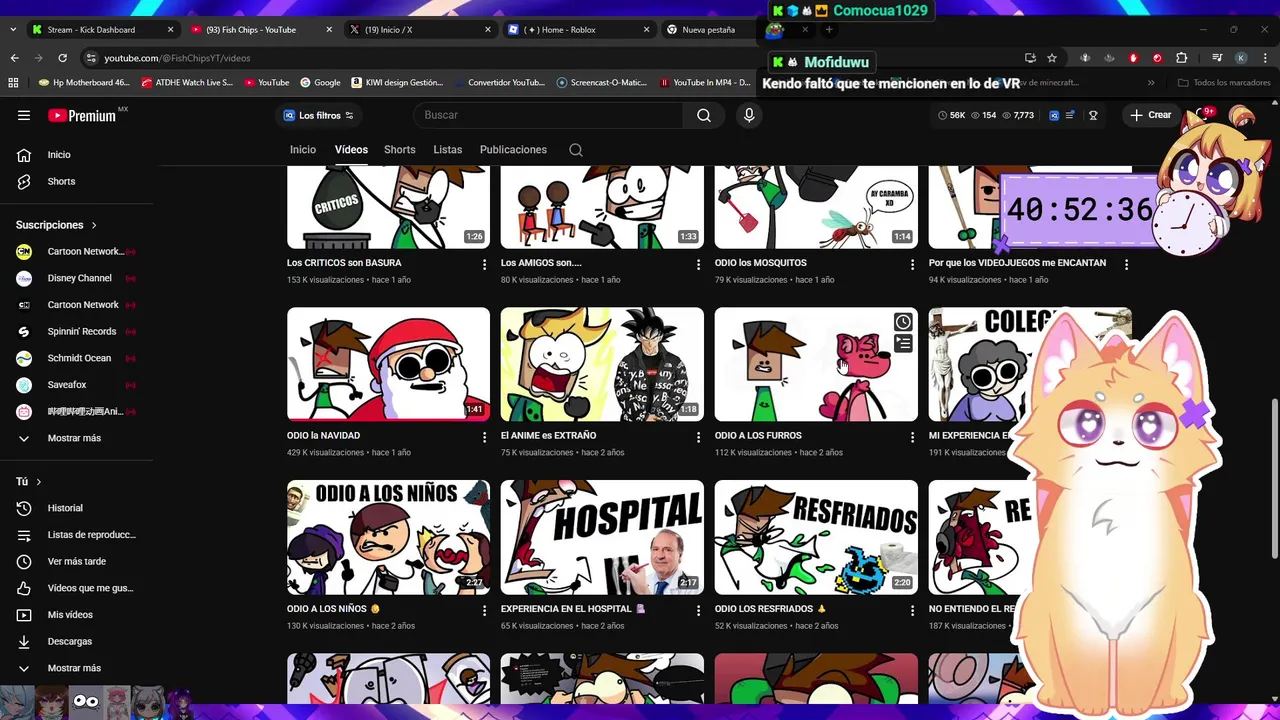The image size is (1280, 720).
Task: Go back with the browser back arrow
Action: pyautogui.click(x=14, y=58)
